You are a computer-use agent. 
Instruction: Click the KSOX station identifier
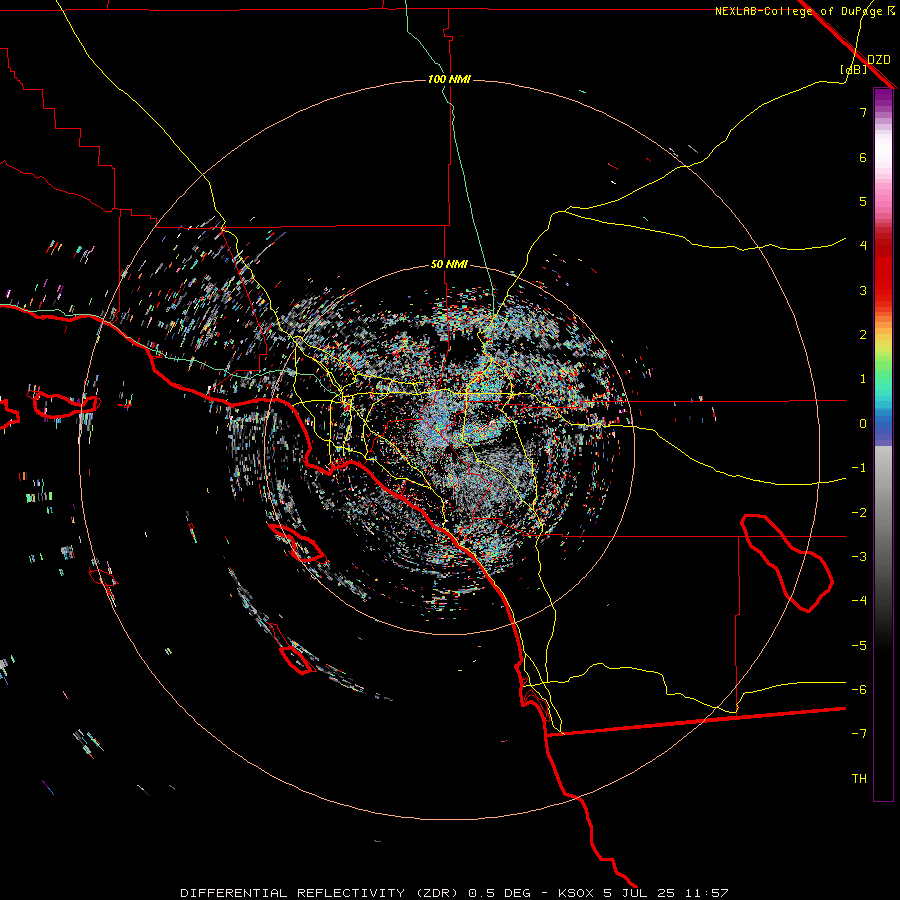coord(576,893)
